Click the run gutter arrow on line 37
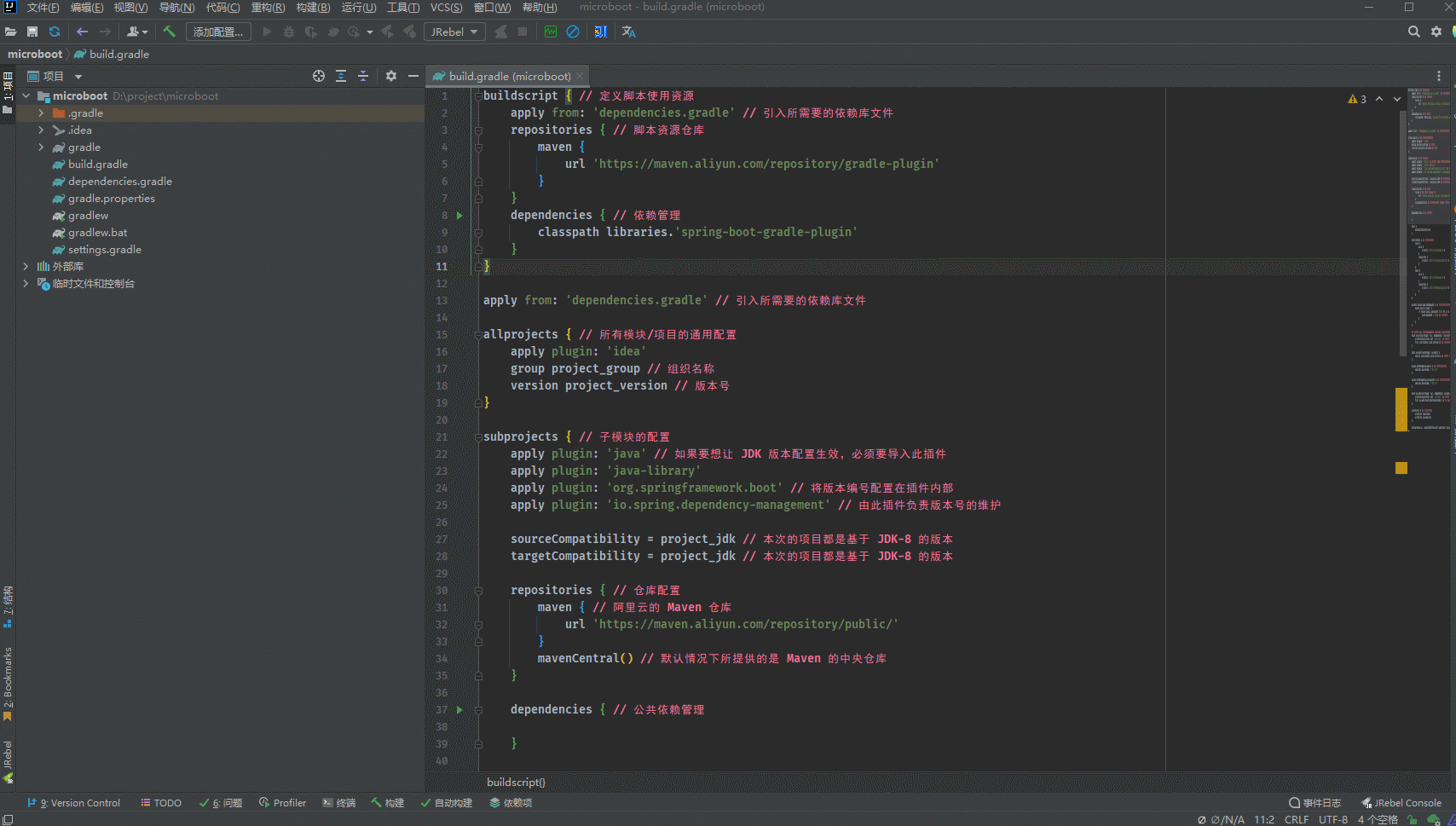The width and height of the screenshot is (1456, 826). click(x=459, y=710)
